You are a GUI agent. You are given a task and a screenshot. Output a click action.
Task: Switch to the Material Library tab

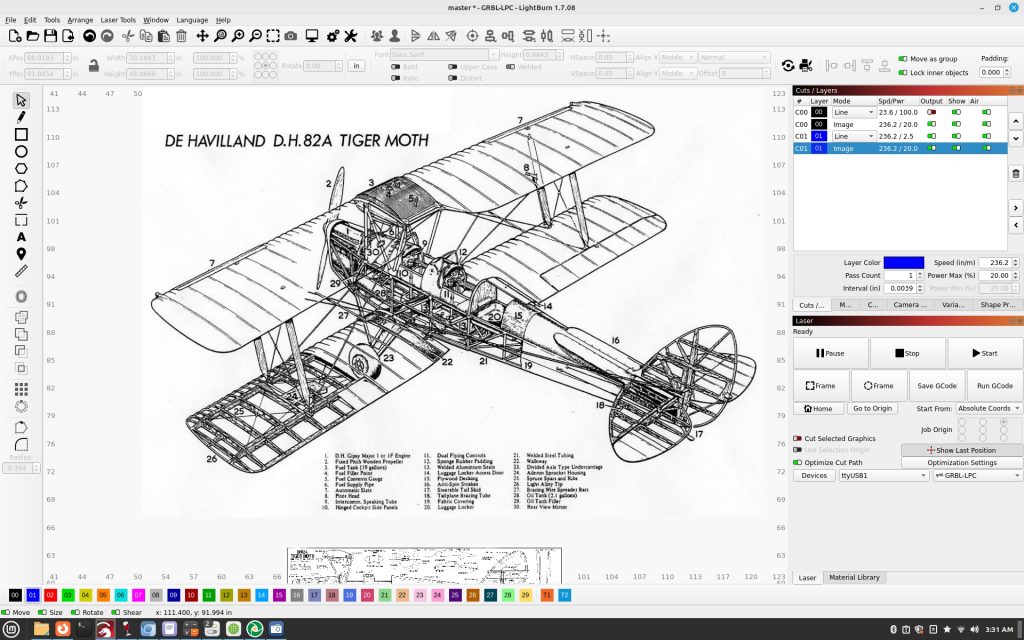pyautogui.click(x=854, y=577)
